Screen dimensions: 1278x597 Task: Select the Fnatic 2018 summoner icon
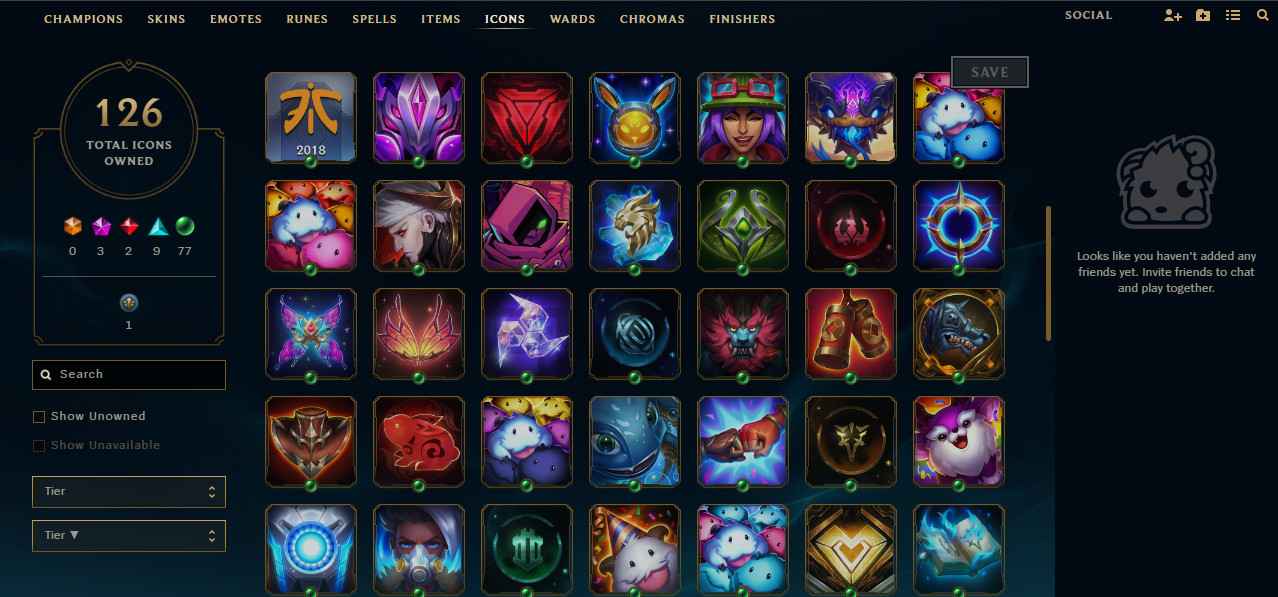point(310,117)
